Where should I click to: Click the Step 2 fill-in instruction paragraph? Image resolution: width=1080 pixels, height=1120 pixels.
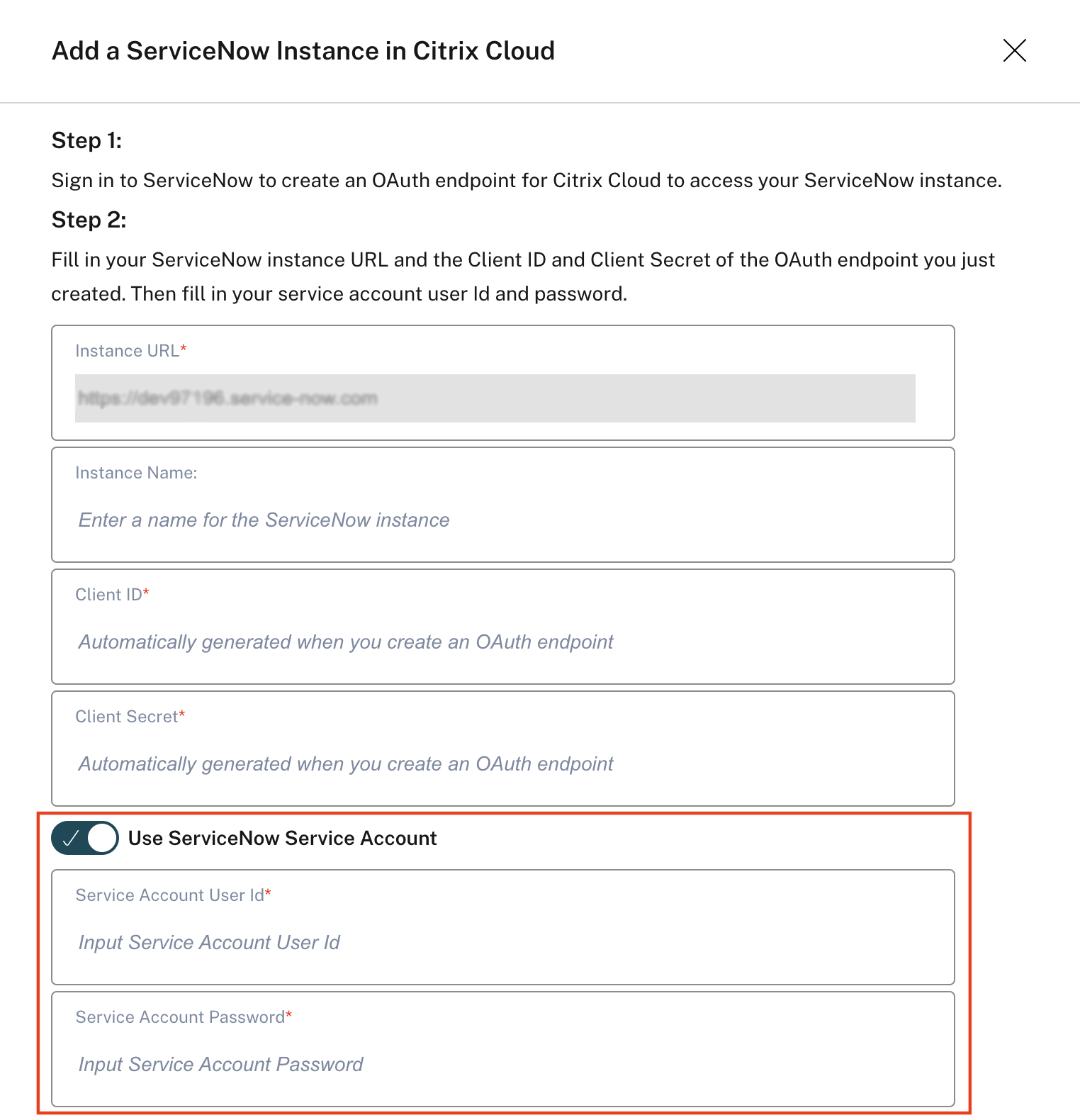[x=522, y=276]
